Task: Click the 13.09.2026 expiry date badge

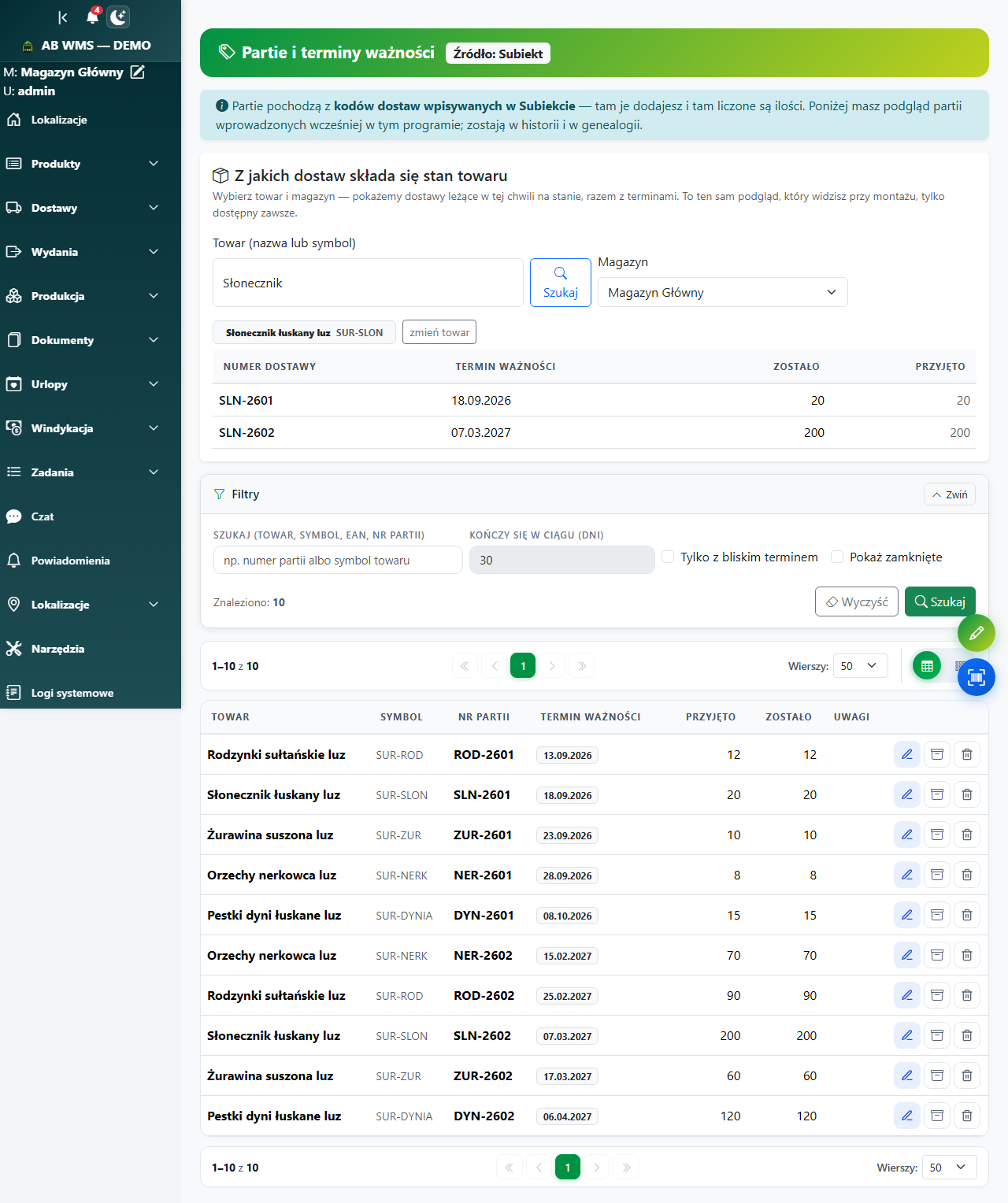Action: click(567, 755)
